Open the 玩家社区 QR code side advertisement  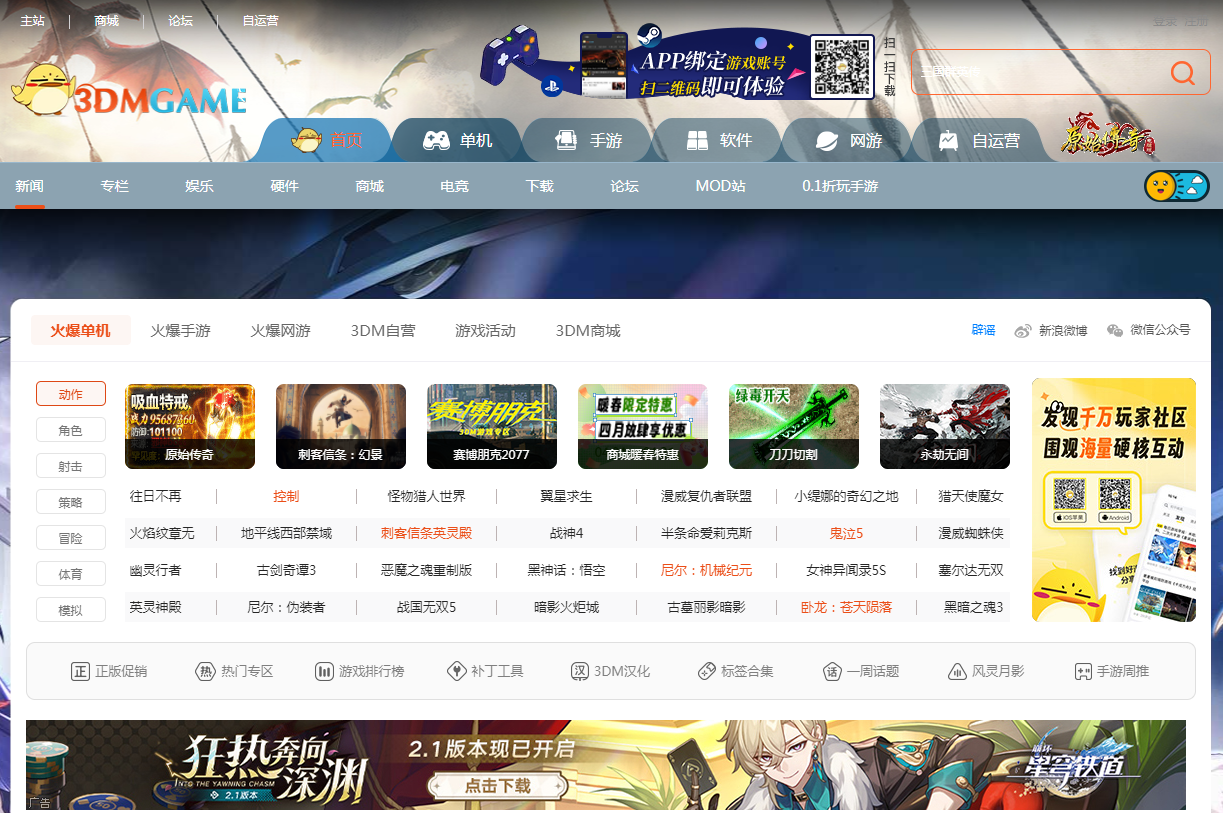point(1114,500)
